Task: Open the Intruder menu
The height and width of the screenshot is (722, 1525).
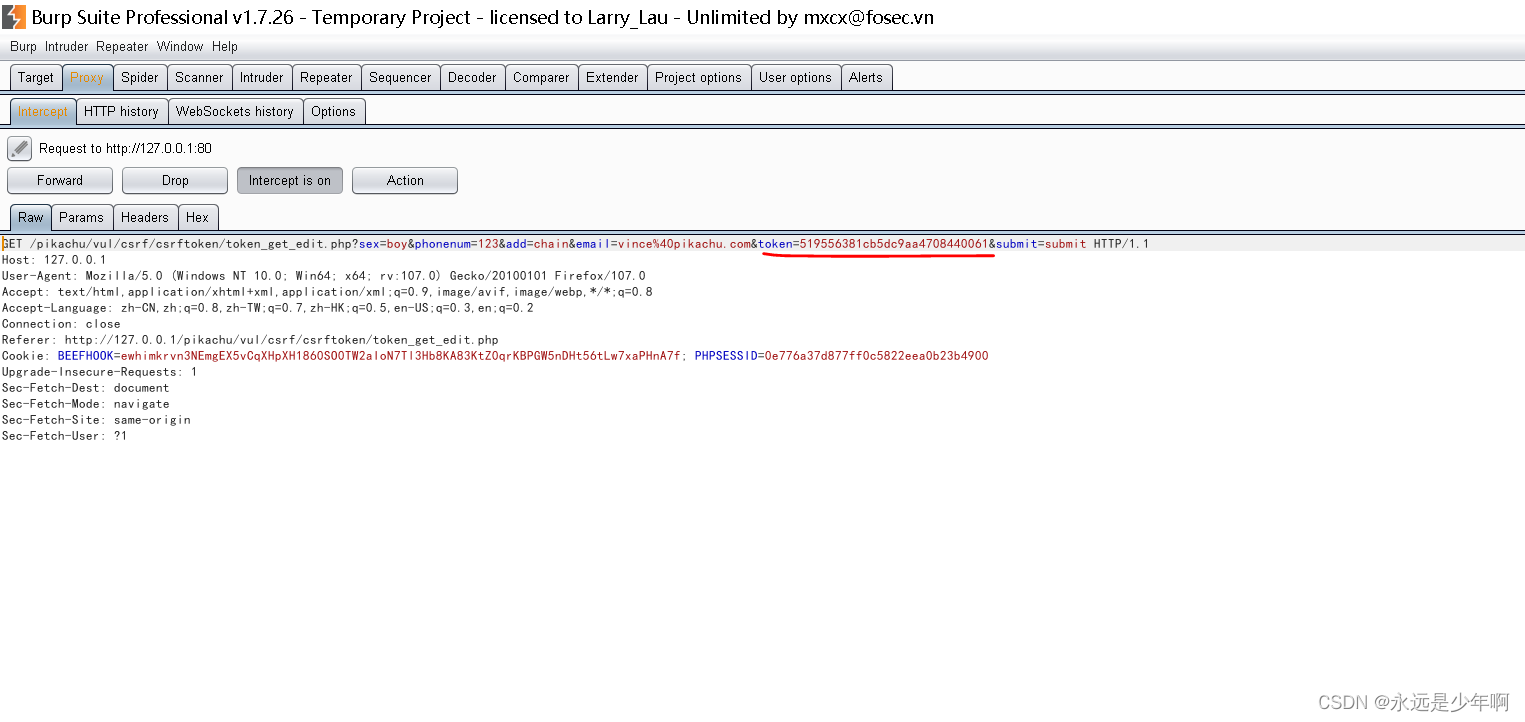Action: 66,46
